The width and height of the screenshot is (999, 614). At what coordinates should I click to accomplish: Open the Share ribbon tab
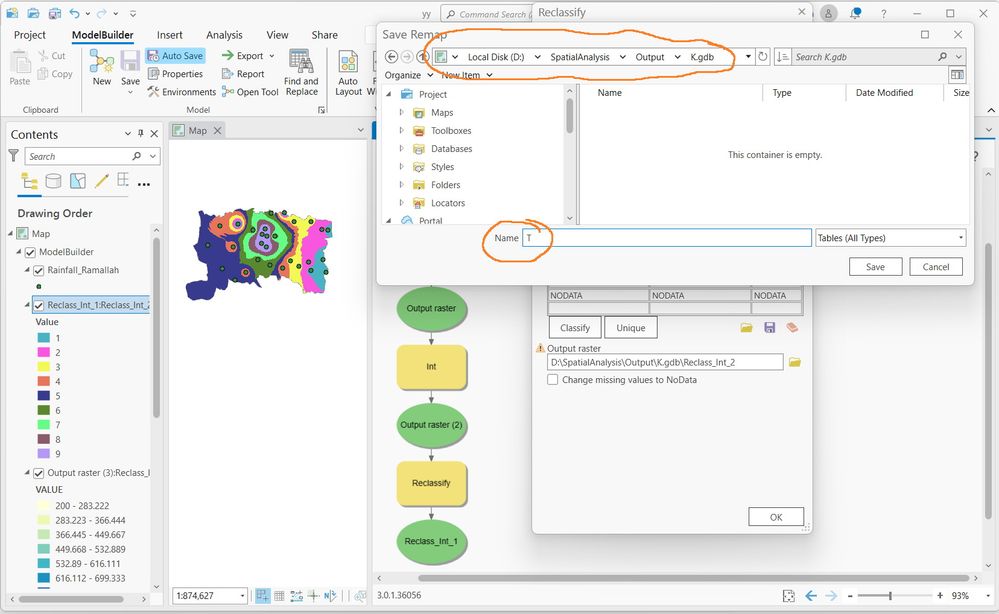point(324,35)
